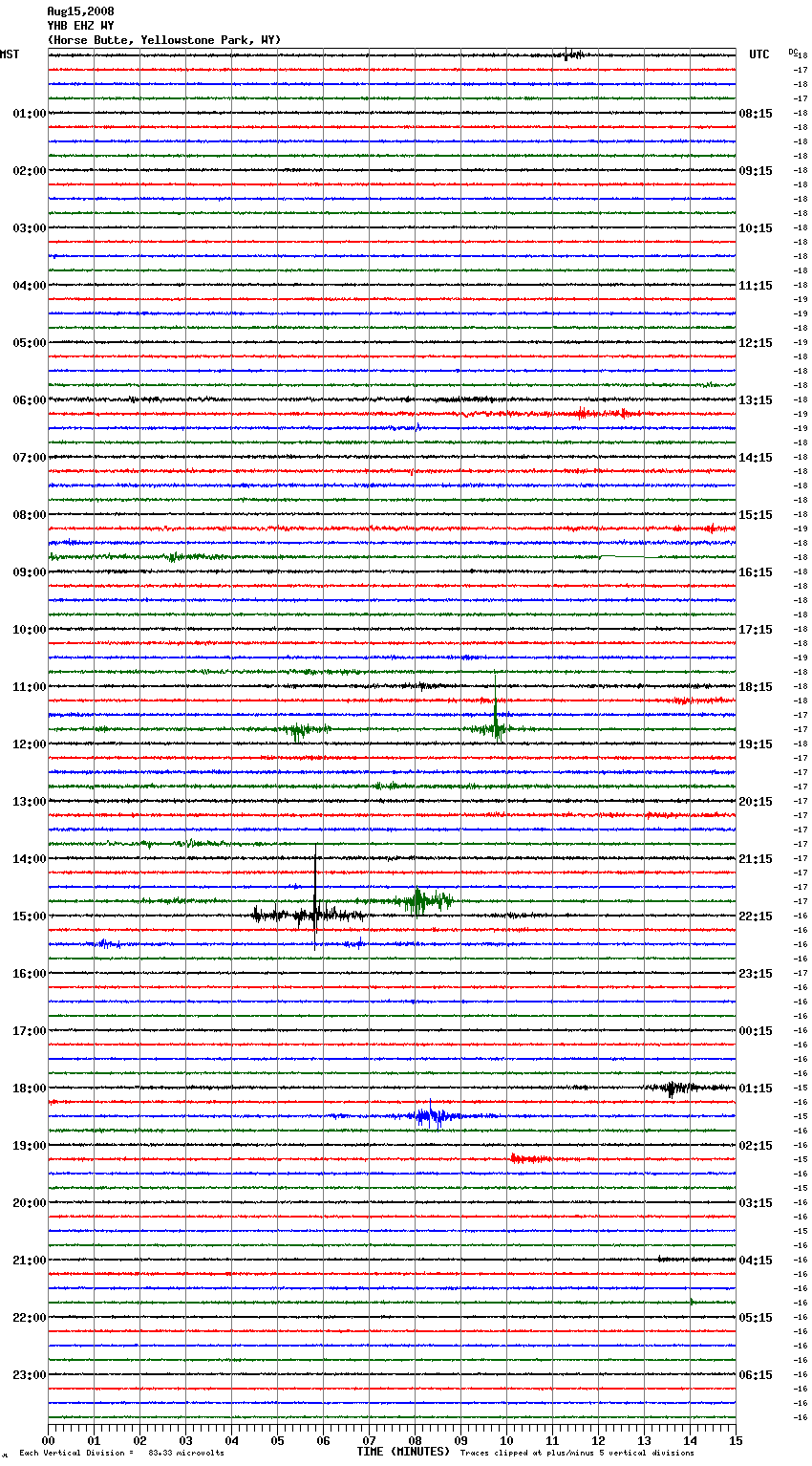
Task: Click the 16:15 UTC time label
Action: pyautogui.click(x=756, y=572)
